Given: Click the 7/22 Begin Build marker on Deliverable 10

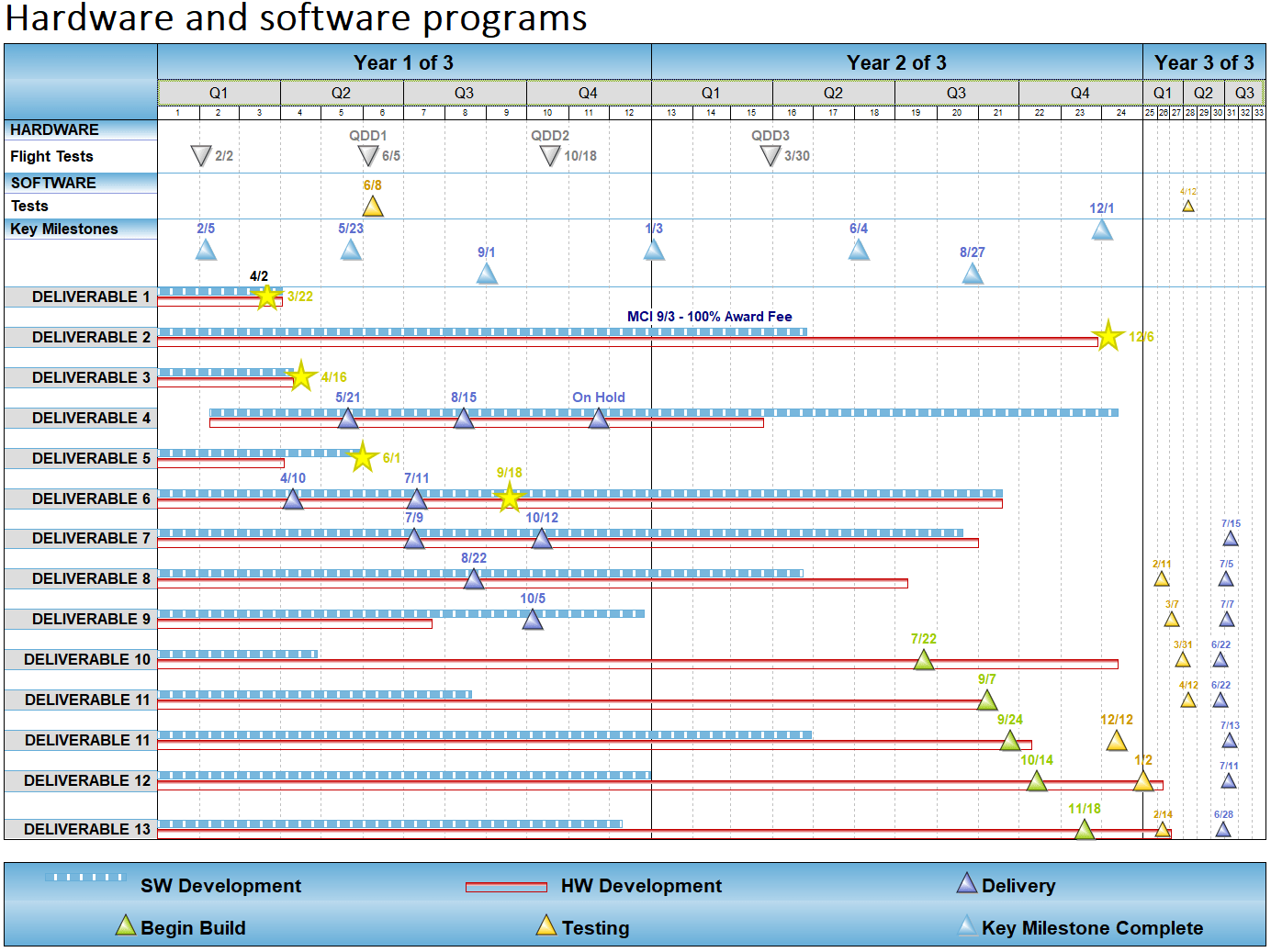Looking at the screenshot, I should click(x=924, y=660).
